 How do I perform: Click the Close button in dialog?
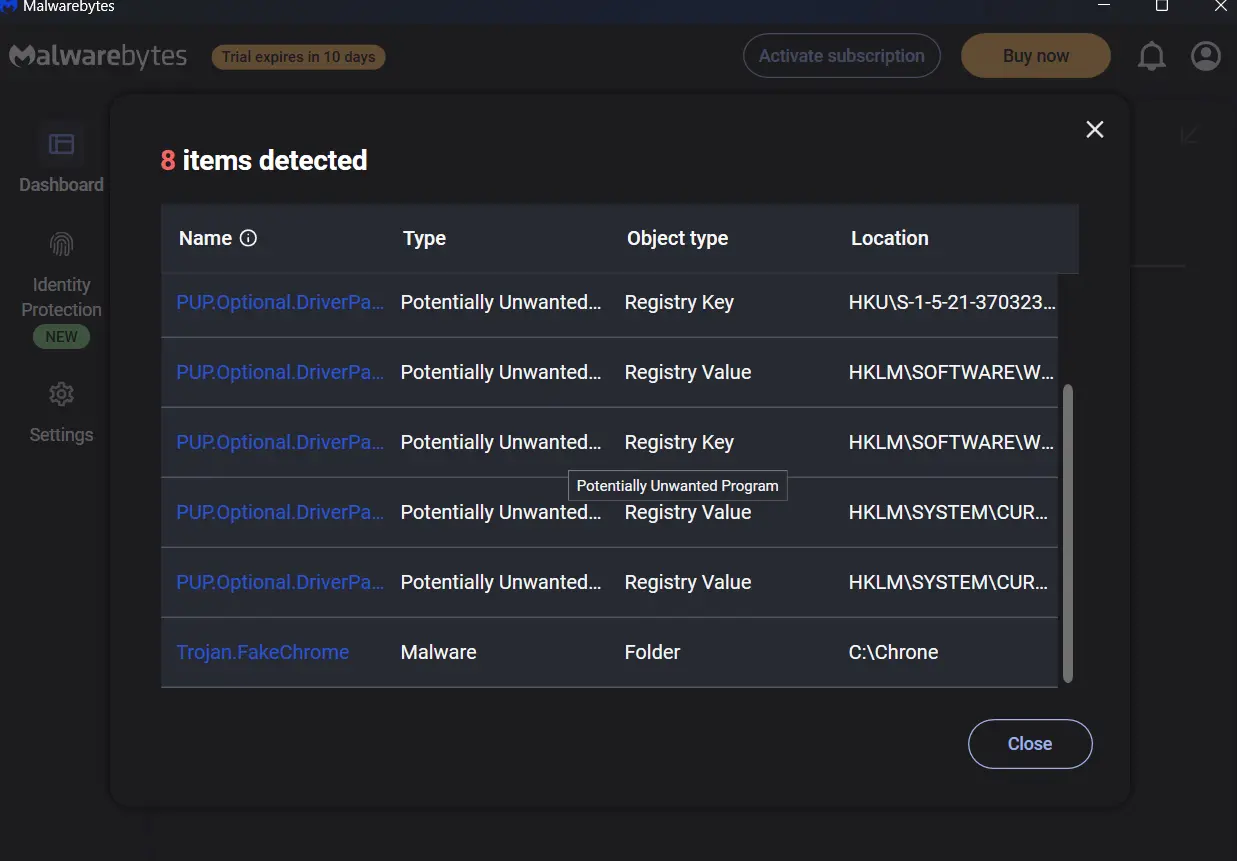pos(1030,744)
